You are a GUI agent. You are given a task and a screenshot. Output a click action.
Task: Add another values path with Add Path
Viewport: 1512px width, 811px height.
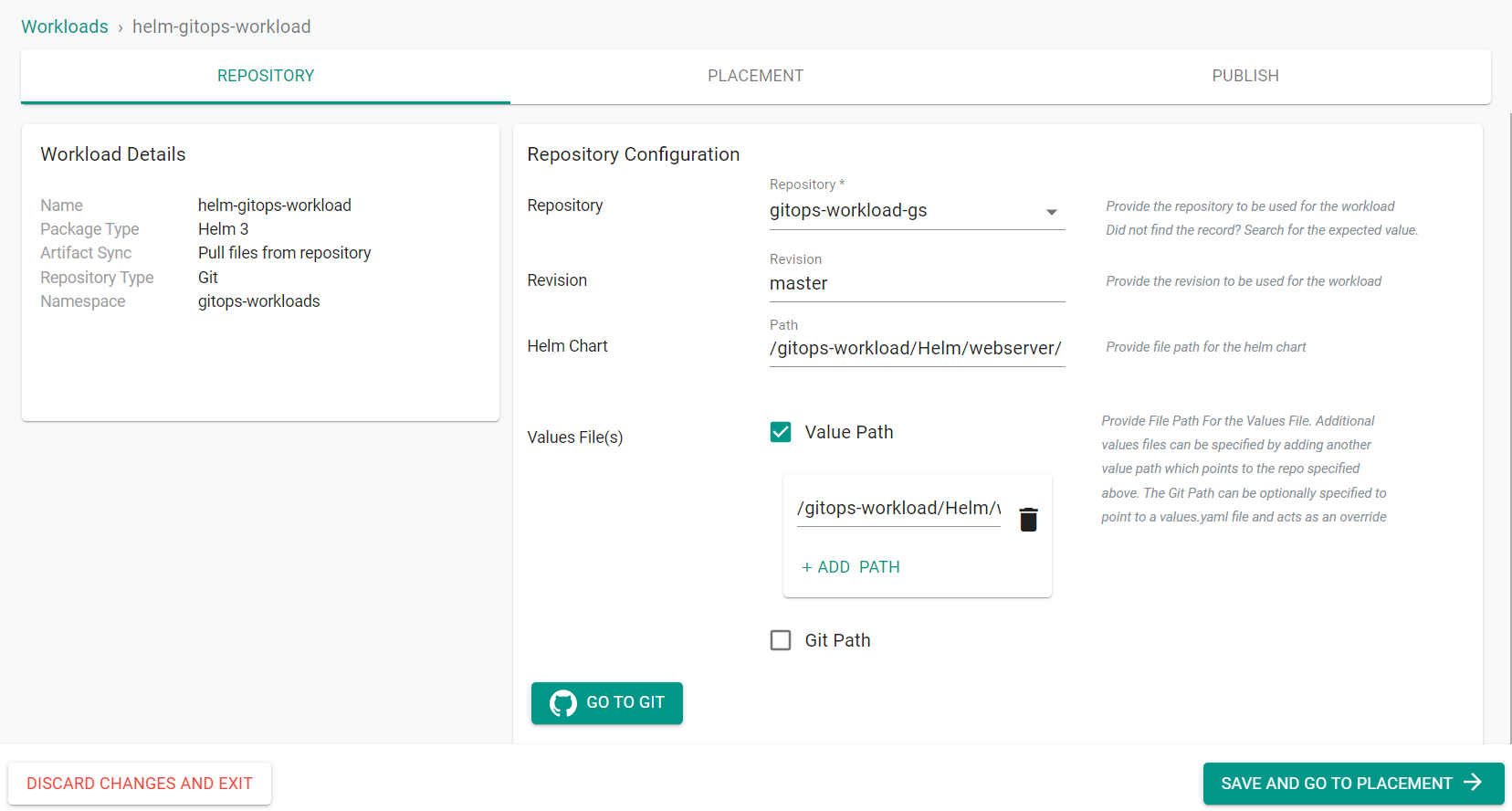click(851, 567)
